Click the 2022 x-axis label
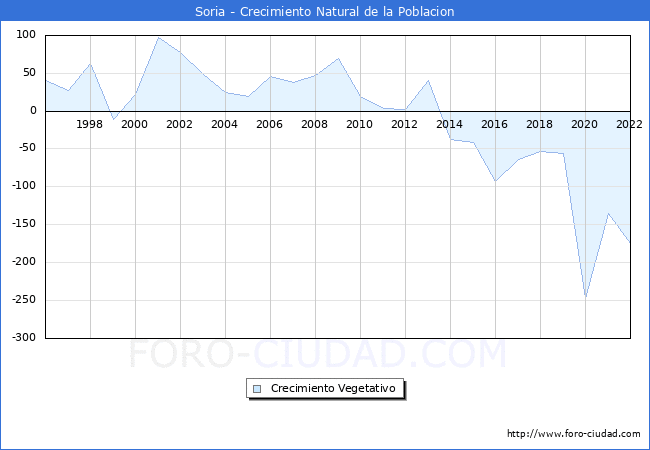This screenshot has height=450, width=650. 629,124
